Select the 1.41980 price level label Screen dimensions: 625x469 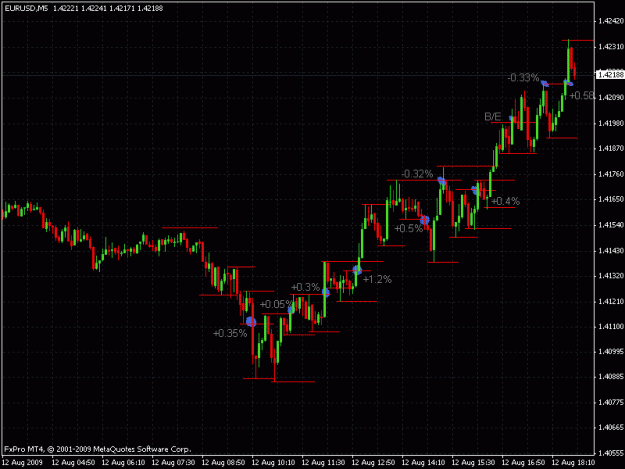click(611, 124)
